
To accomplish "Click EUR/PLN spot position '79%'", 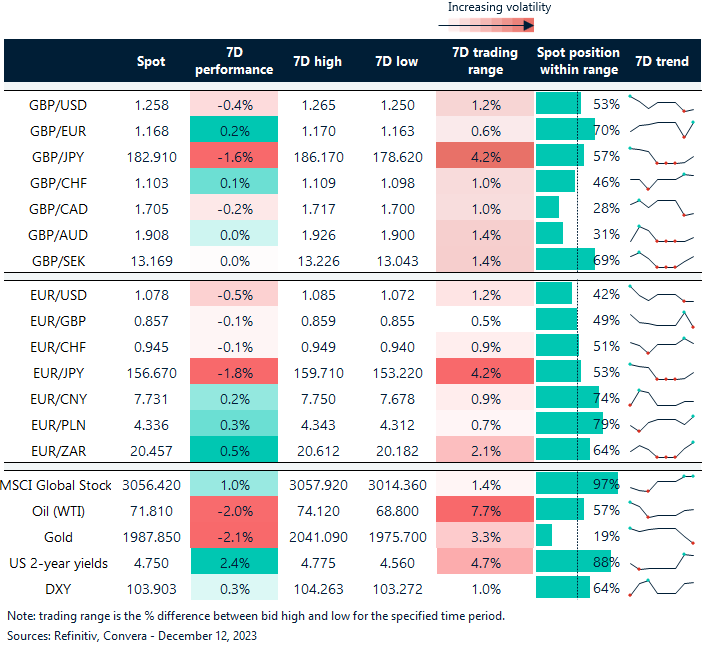I will [x=606, y=424].
